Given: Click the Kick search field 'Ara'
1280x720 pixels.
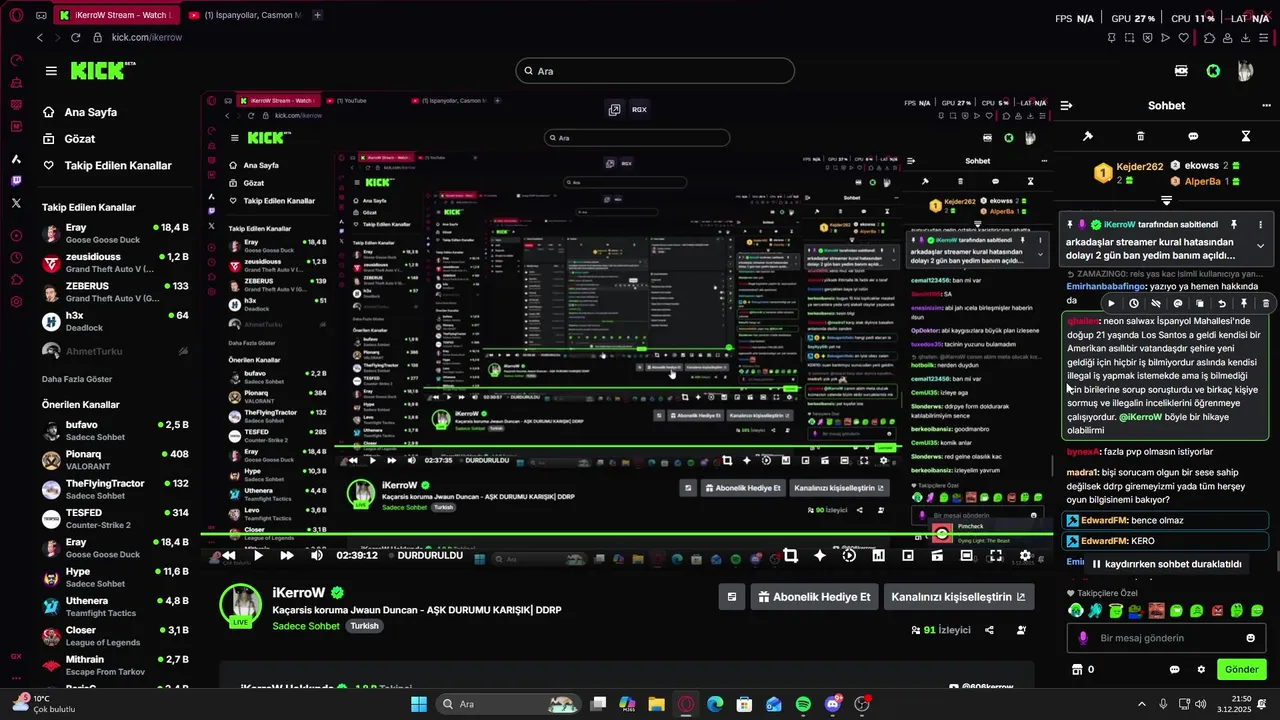Looking at the screenshot, I should (655, 71).
